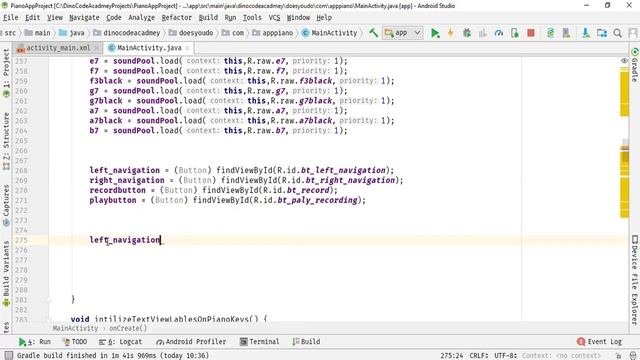Open the Android Profiler gauge icon
Screen dimensions: 640x360
tap(499, 33)
